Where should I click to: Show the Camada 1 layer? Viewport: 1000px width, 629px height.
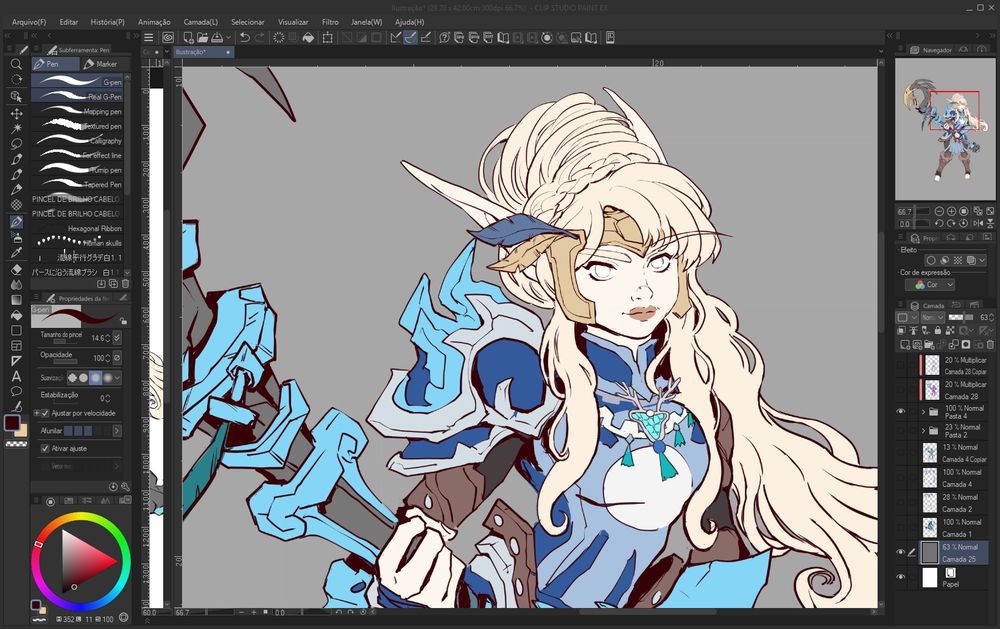(x=901, y=528)
